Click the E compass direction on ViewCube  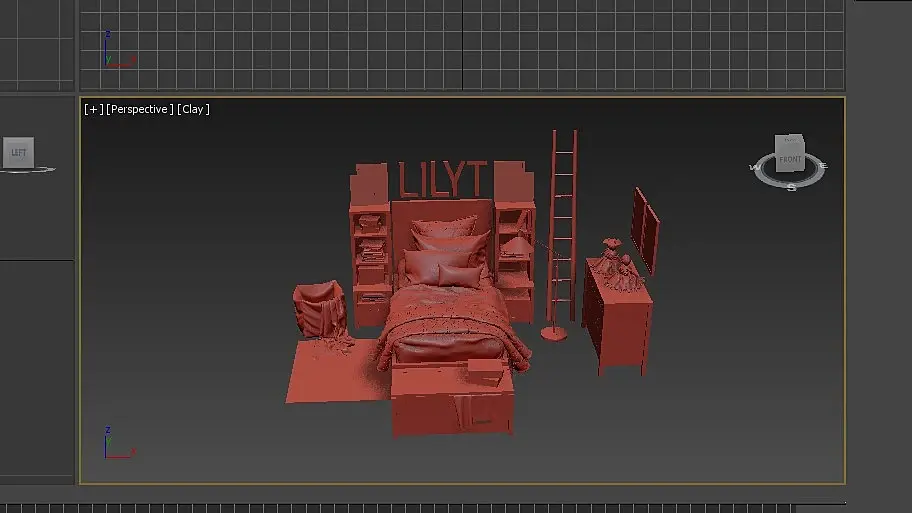[822, 166]
